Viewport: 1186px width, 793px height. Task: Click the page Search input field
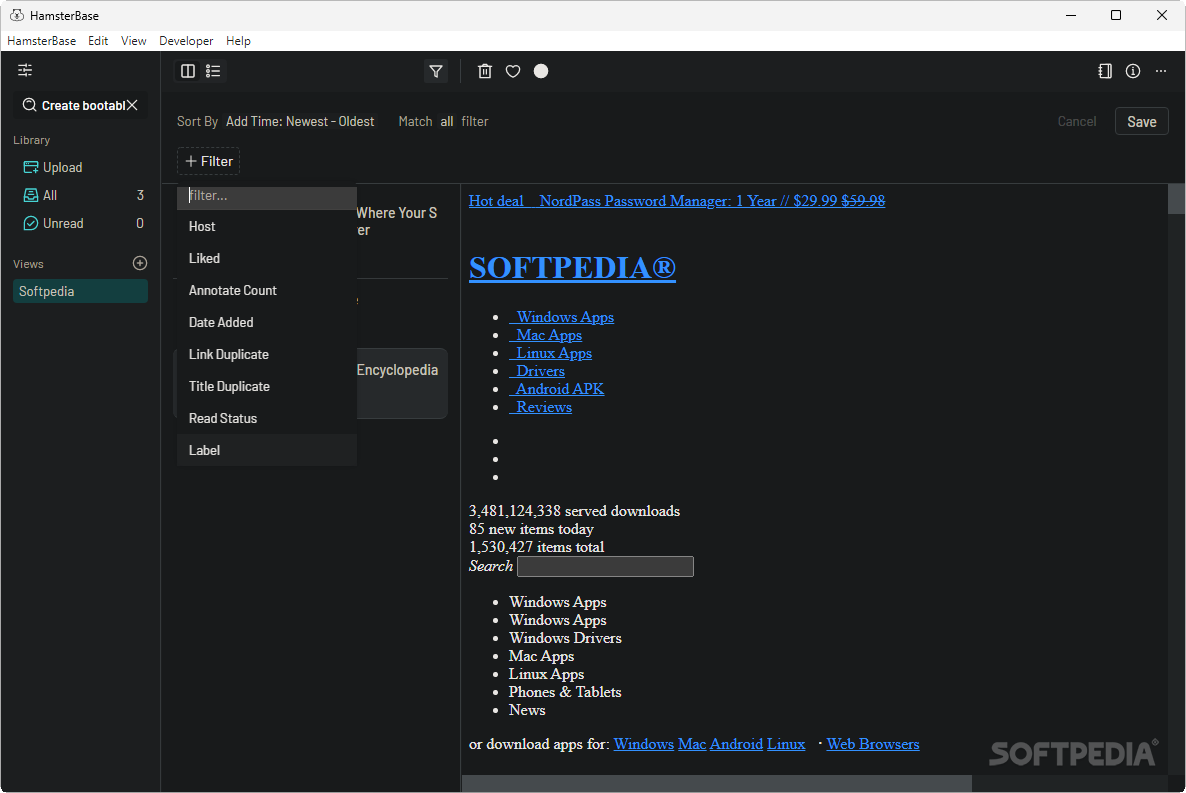pos(605,566)
